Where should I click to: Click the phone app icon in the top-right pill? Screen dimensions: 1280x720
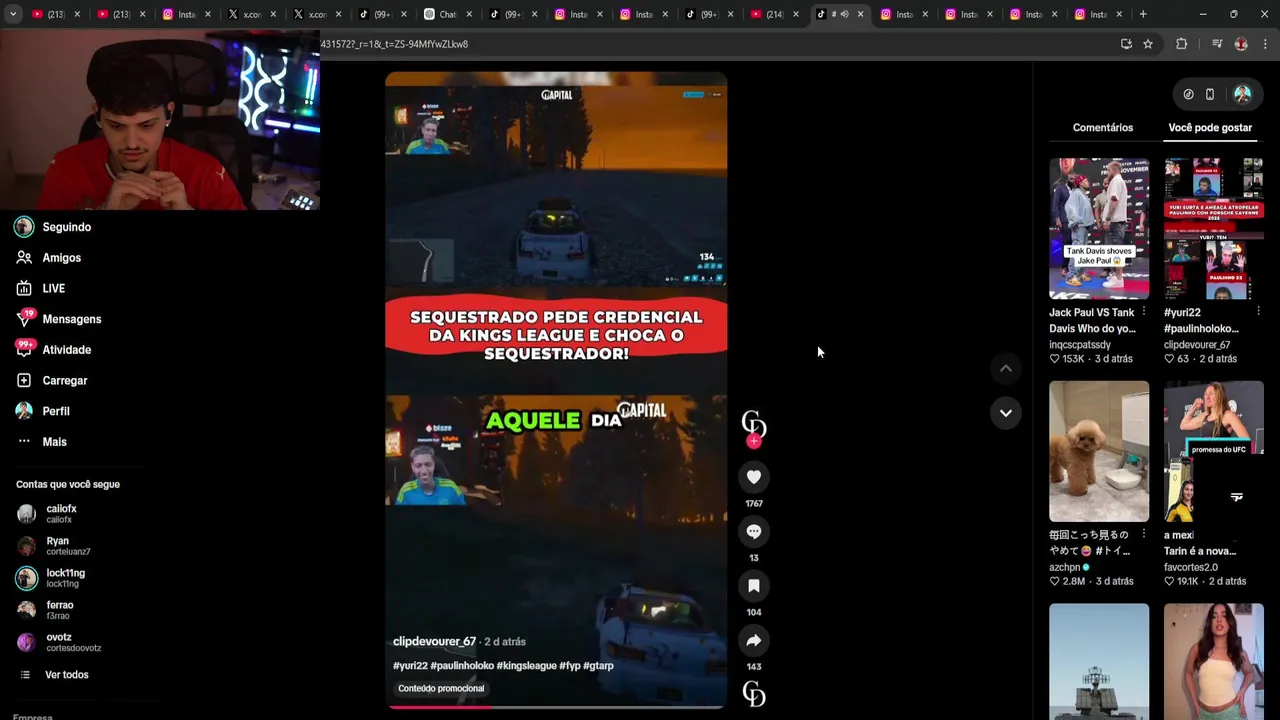pos(1210,94)
